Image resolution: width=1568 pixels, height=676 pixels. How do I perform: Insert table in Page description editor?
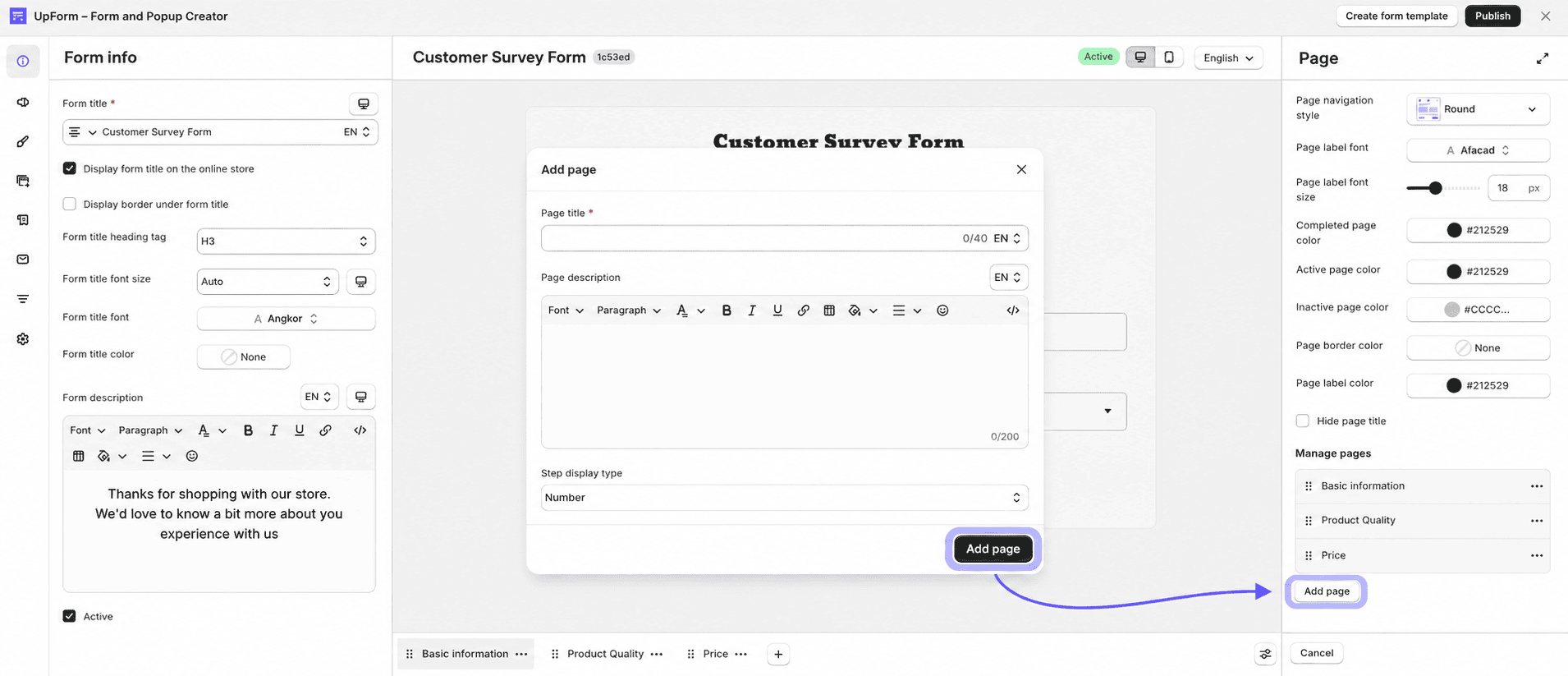tap(829, 310)
